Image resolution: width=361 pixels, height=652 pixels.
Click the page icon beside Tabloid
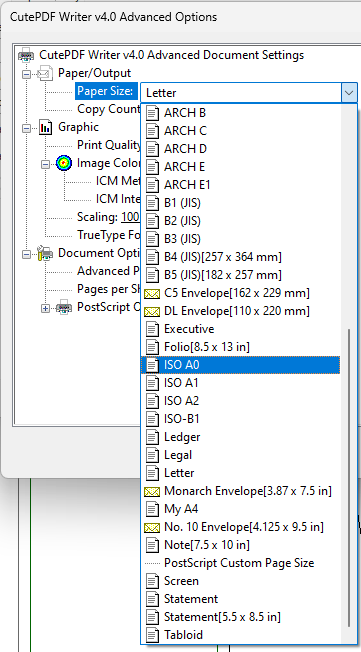pos(152,635)
